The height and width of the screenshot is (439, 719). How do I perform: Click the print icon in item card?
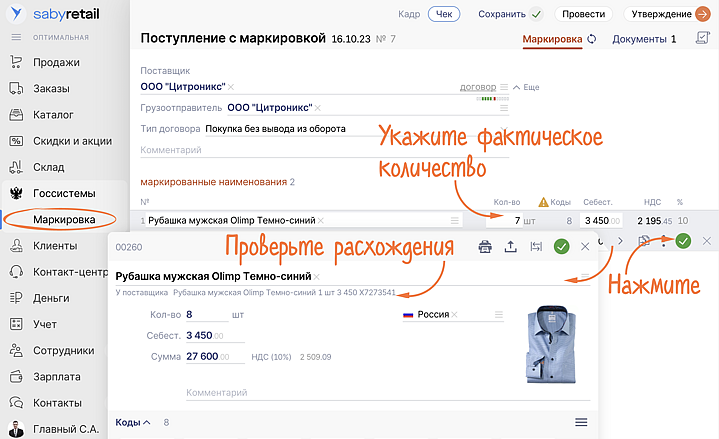point(485,247)
